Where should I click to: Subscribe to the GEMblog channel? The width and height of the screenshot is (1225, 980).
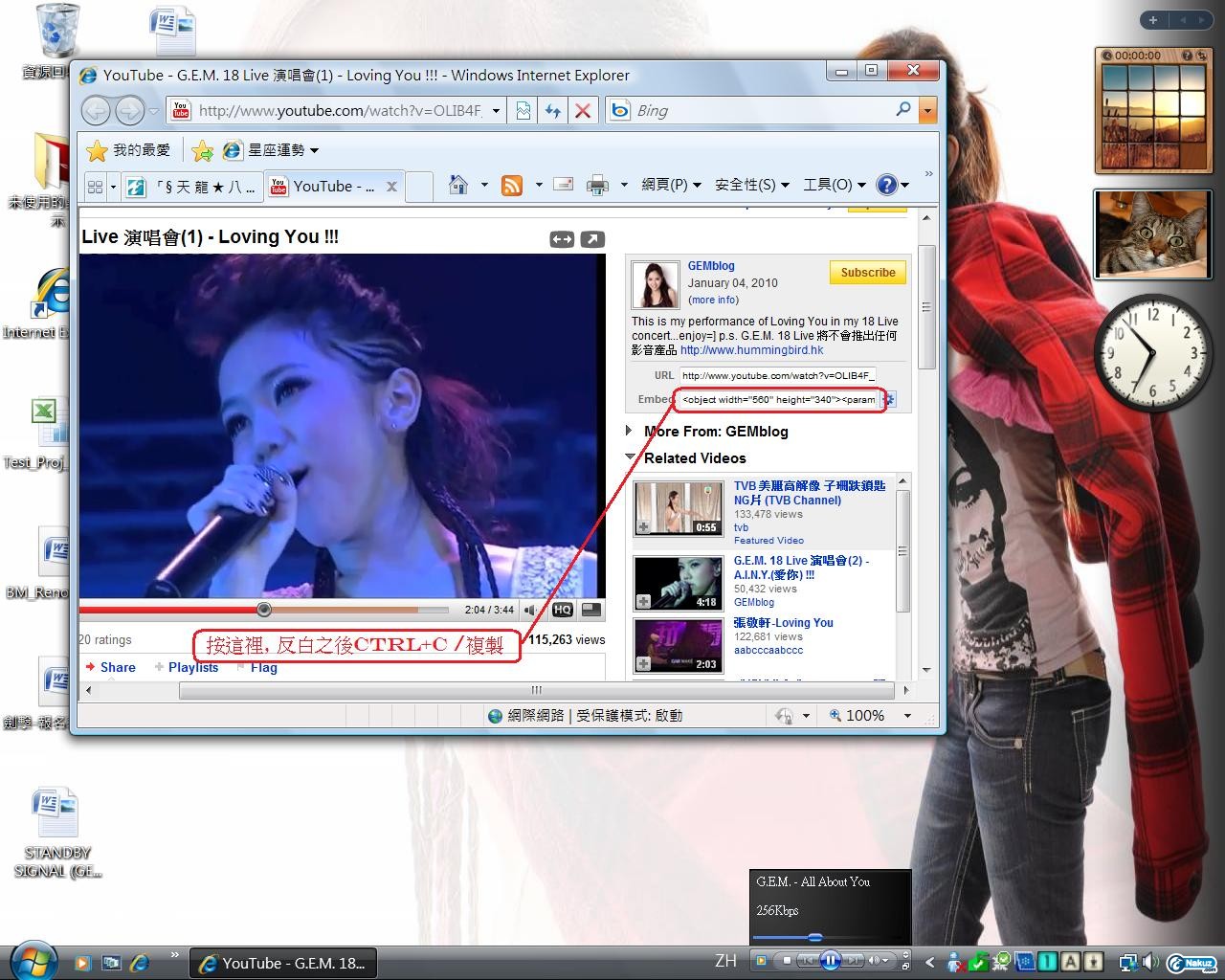tap(868, 273)
